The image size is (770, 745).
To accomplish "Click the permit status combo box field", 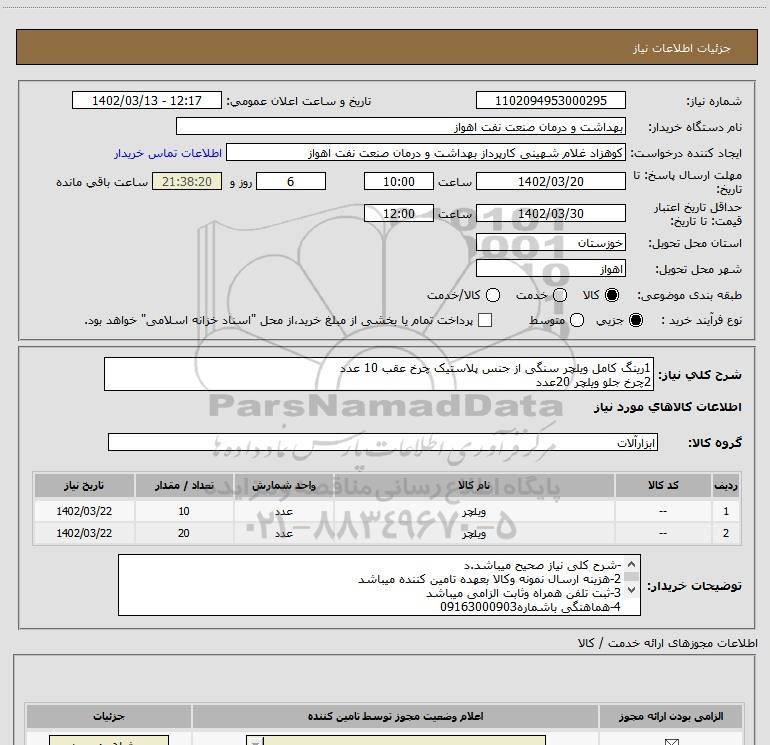I will pyautogui.click(x=396, y=741).
